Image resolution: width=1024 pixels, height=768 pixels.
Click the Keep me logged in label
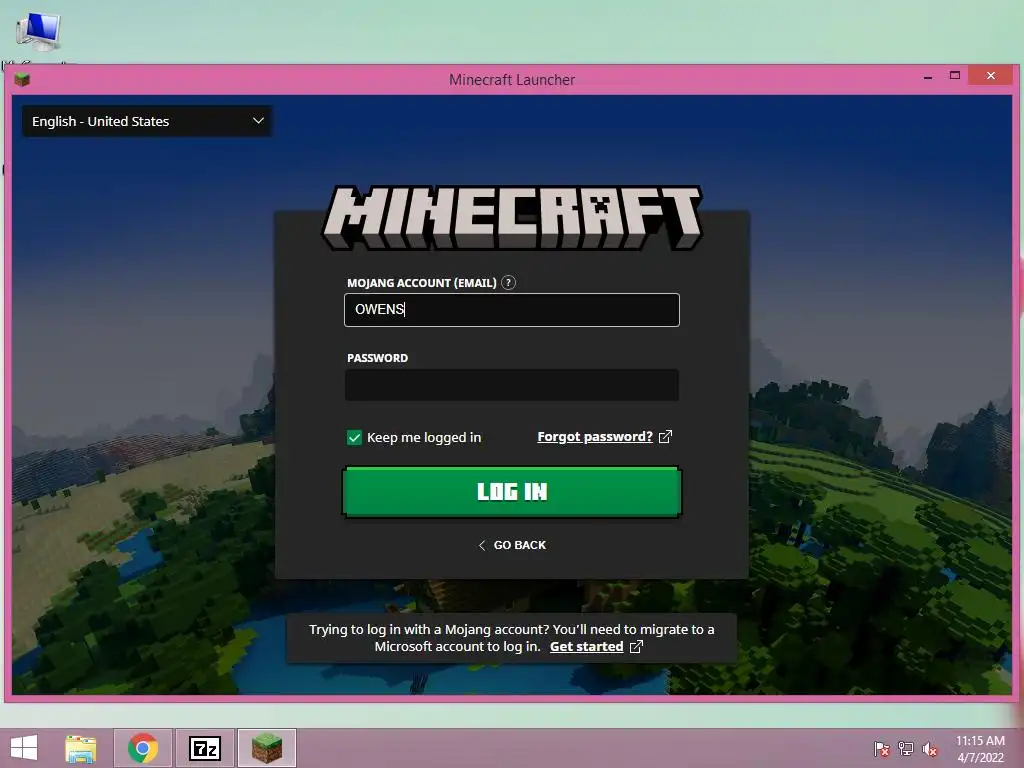(x=424, y=438)
